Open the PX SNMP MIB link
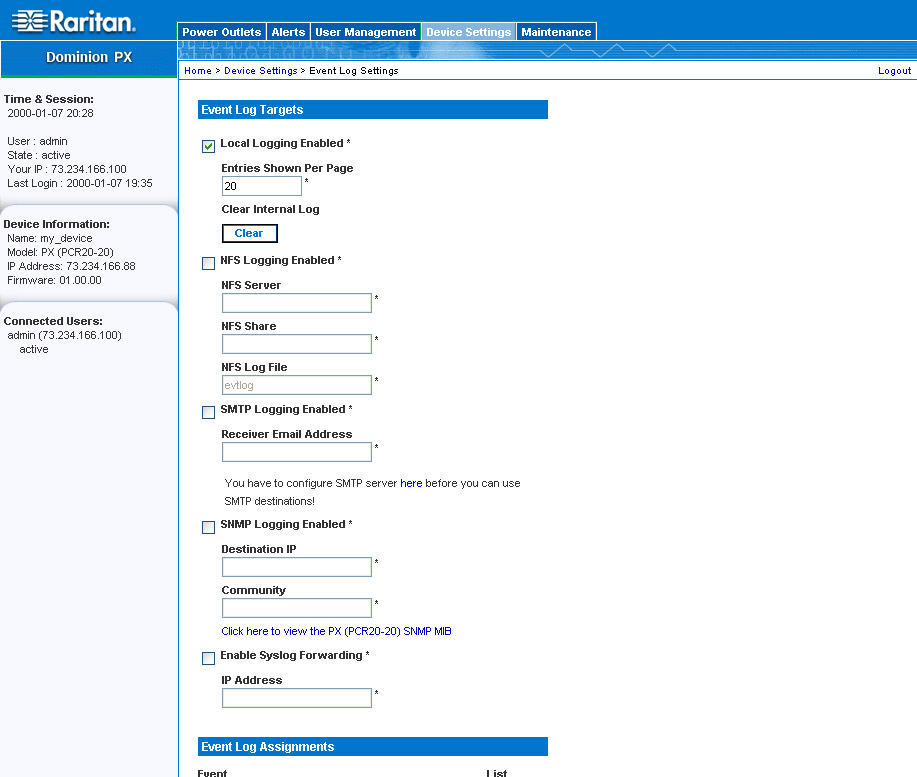The height and width of the screenshot is (777, 917). pyautogui.click(x=336, y=631)
